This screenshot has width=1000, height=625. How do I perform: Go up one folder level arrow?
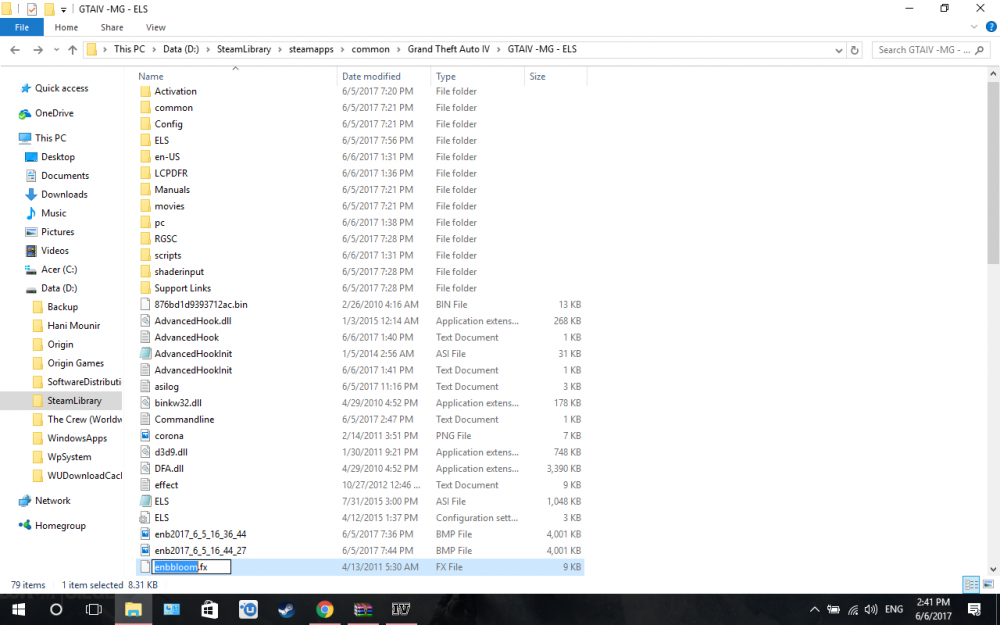pyautogui.click(x=73, y=50)
